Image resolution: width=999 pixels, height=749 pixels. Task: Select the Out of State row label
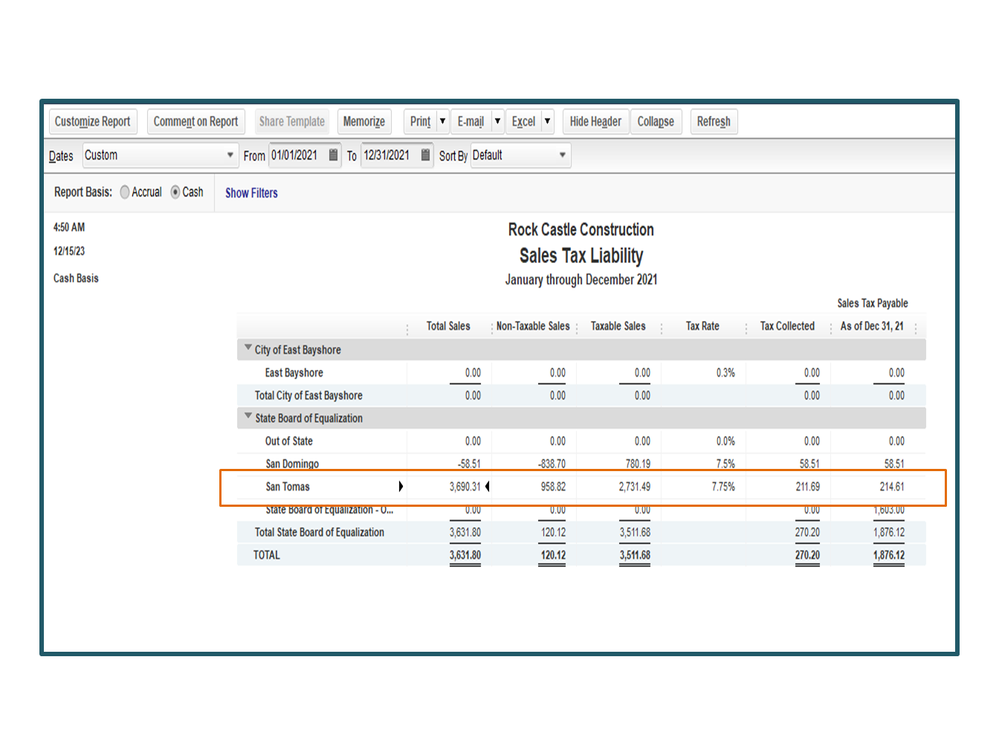click(x=289, y=441)
